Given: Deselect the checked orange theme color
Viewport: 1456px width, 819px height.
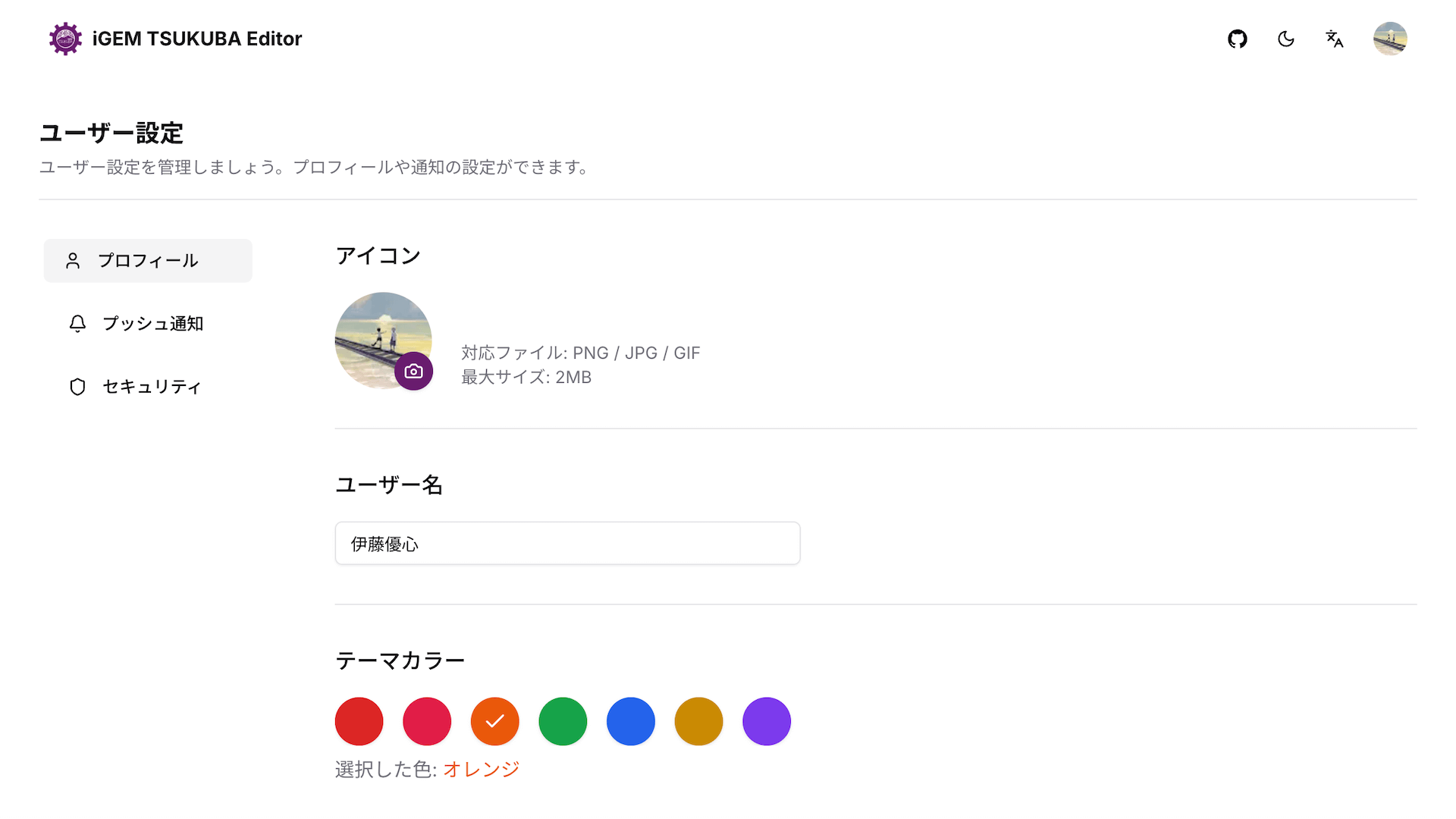Looking at the screenshot, I should tap(495, 721).
